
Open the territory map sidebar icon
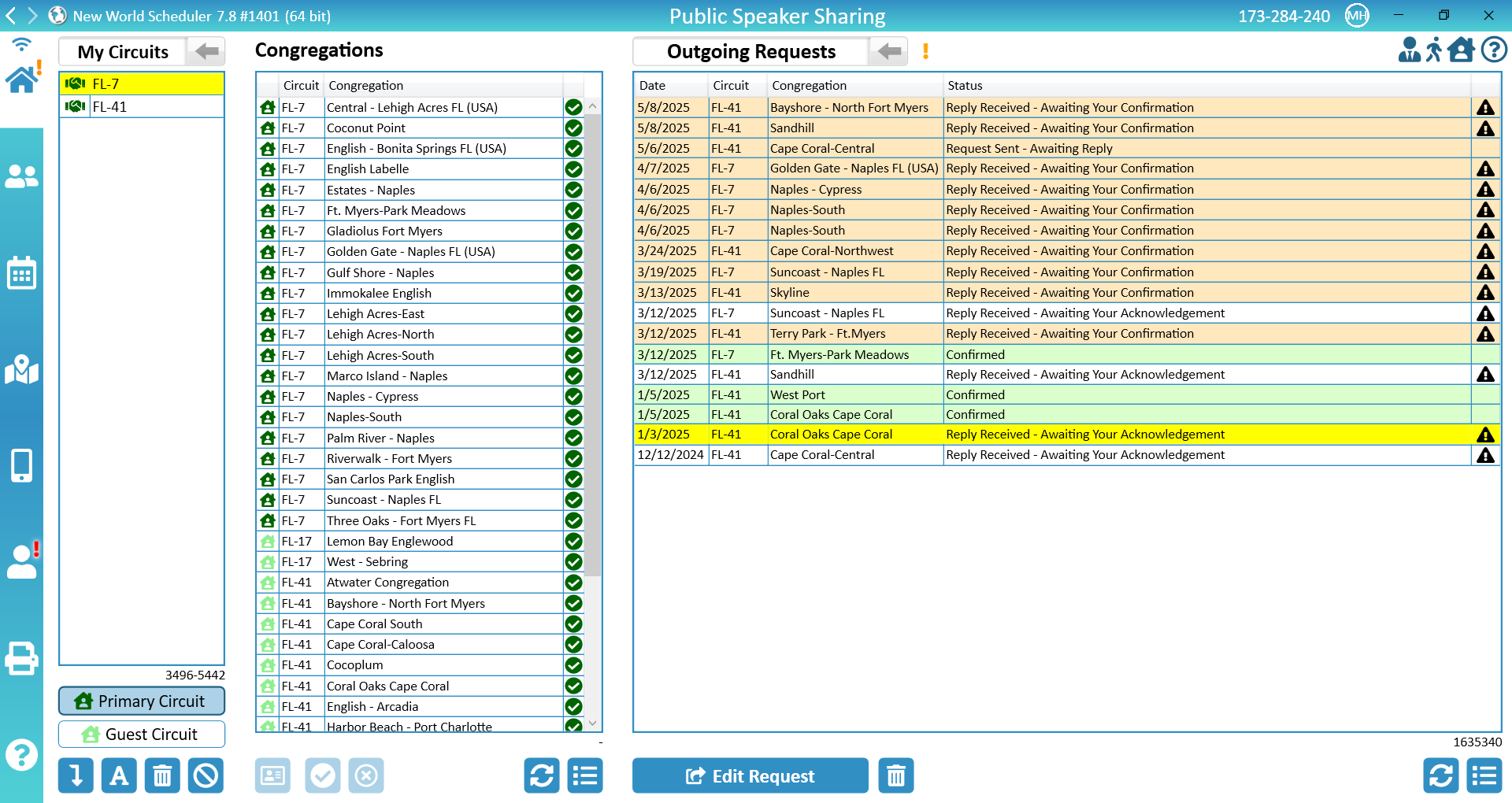(x=21, y=370)
